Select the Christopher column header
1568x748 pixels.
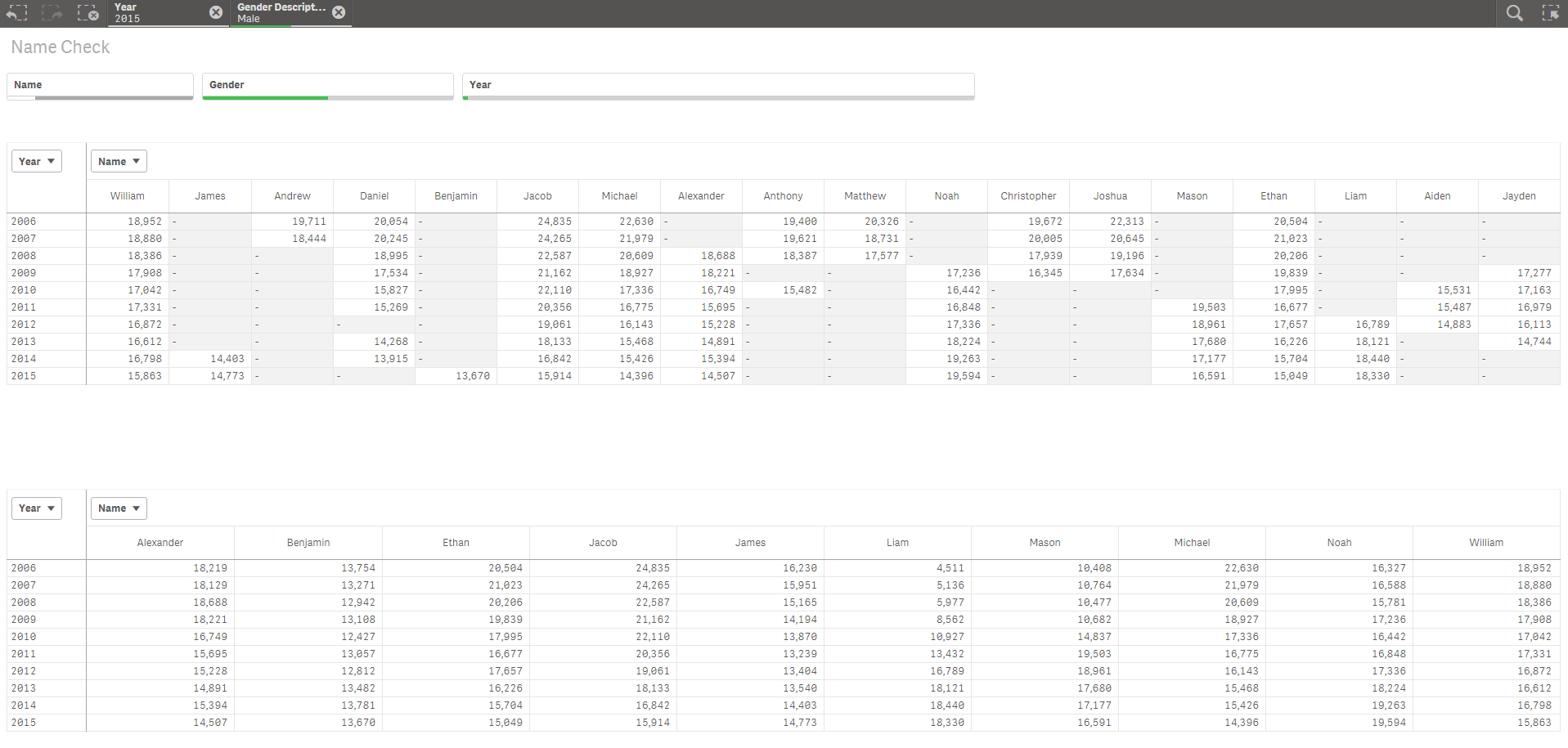(x=1028, y=196)
